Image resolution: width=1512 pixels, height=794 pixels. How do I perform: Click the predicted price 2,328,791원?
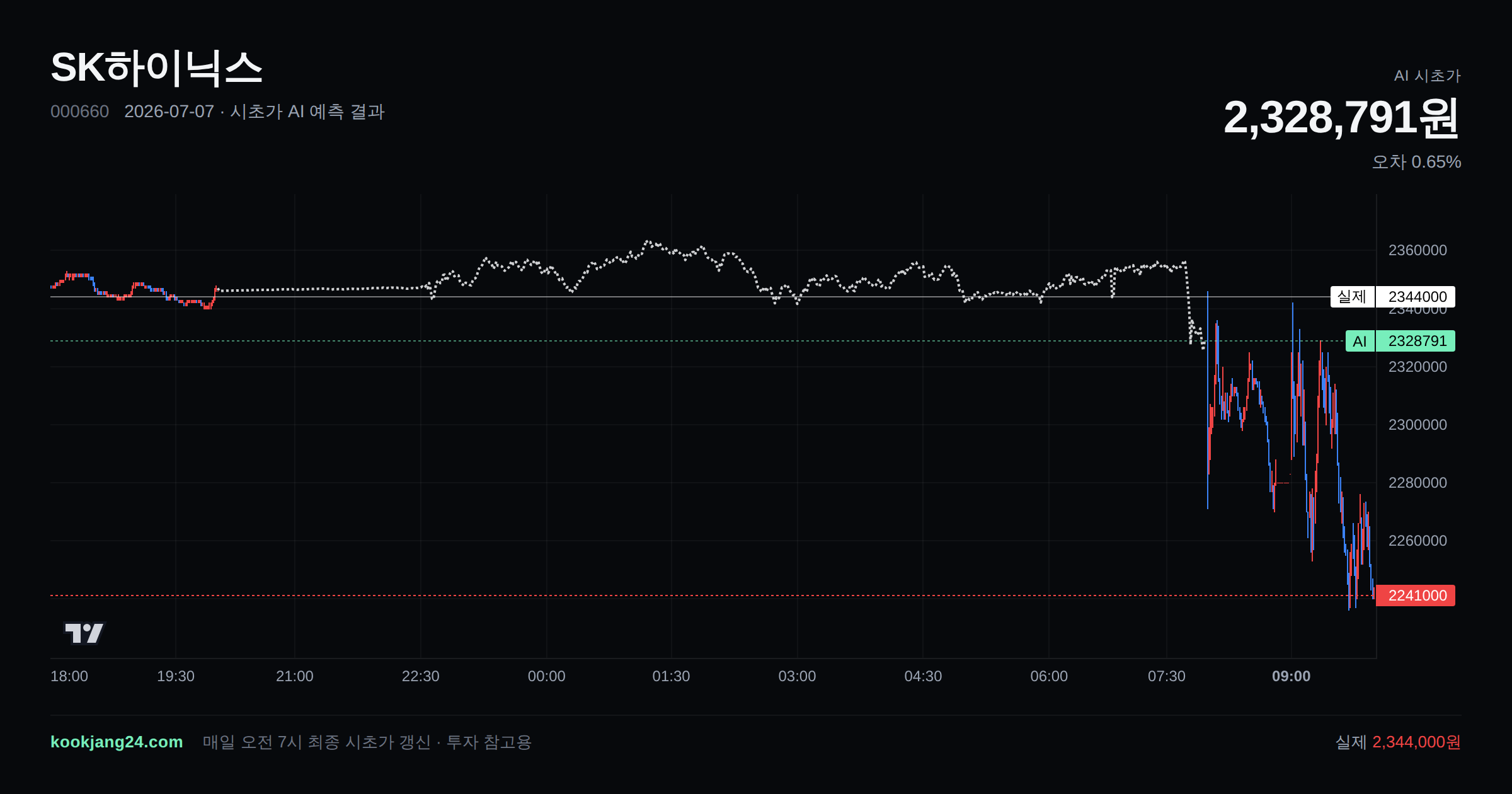[1341, 117]
